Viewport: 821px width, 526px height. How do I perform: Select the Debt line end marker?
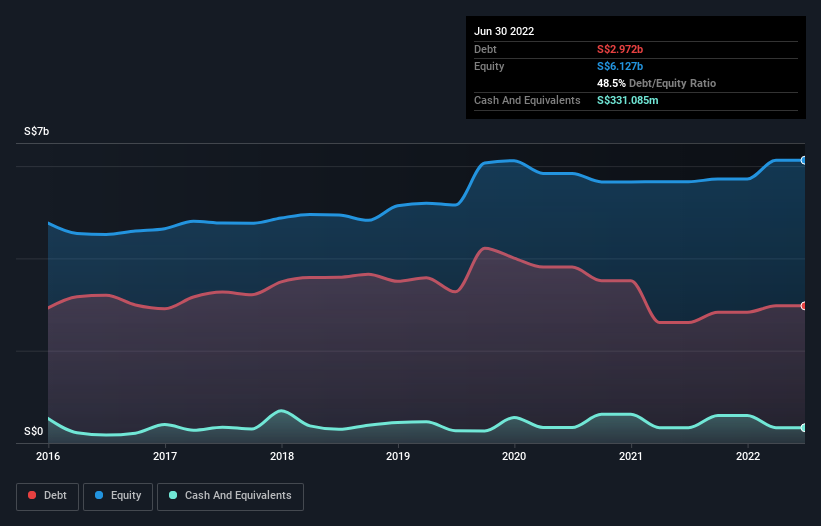(804, 306)
